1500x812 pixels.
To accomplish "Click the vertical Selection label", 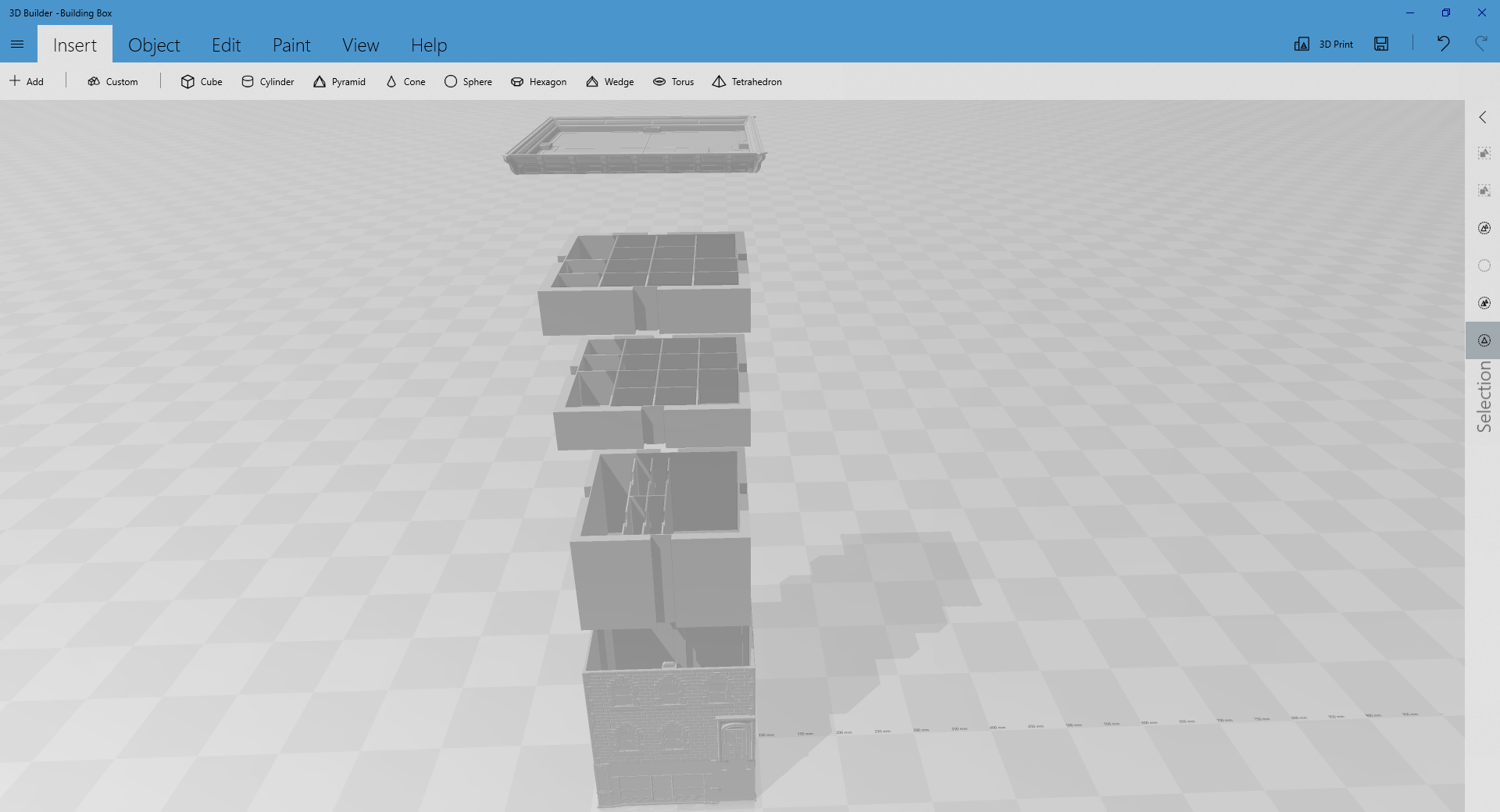I will click(1484, 397).
